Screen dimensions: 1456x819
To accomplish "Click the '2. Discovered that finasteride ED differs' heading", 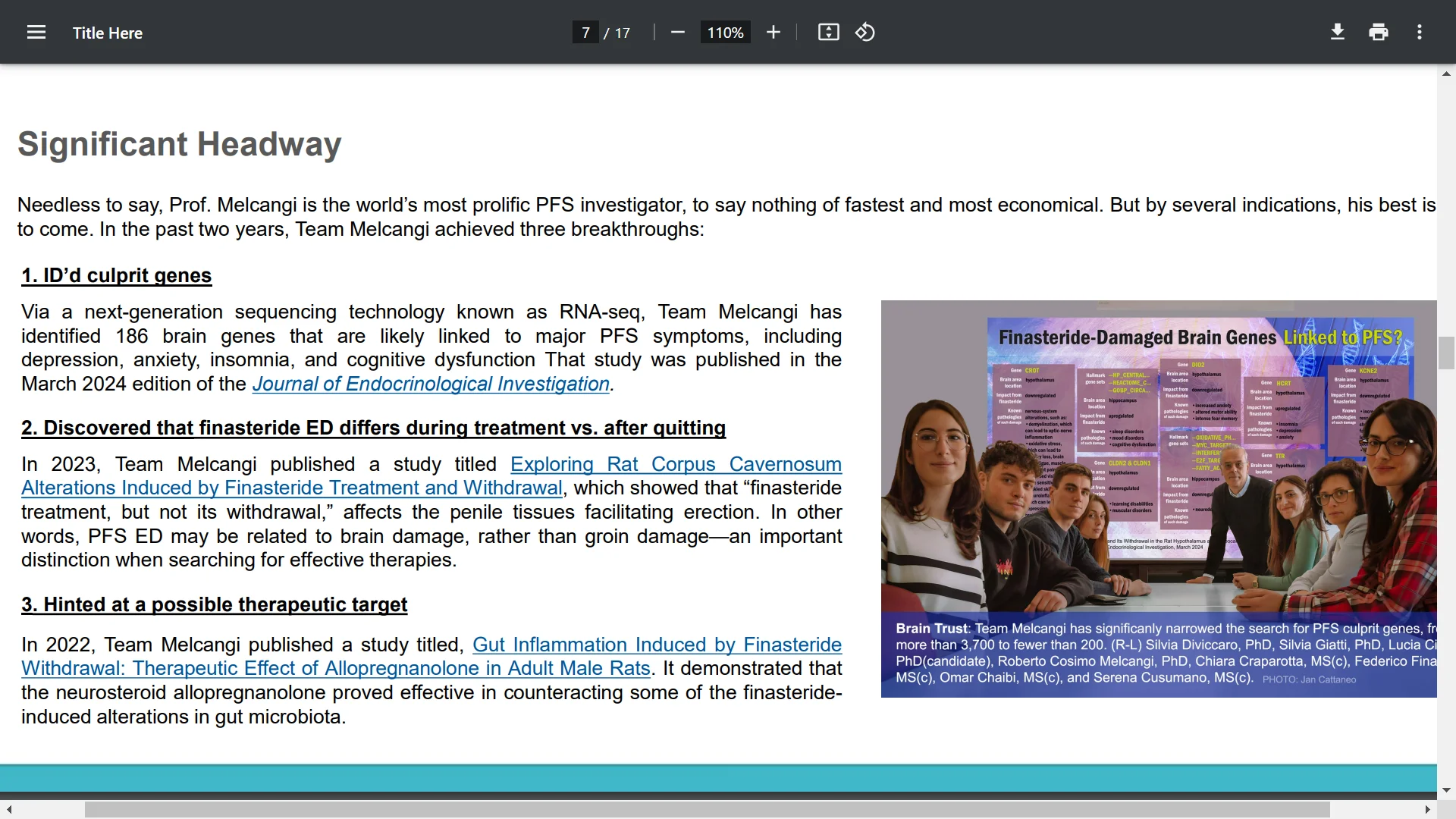I will click(x=373, y=428).
